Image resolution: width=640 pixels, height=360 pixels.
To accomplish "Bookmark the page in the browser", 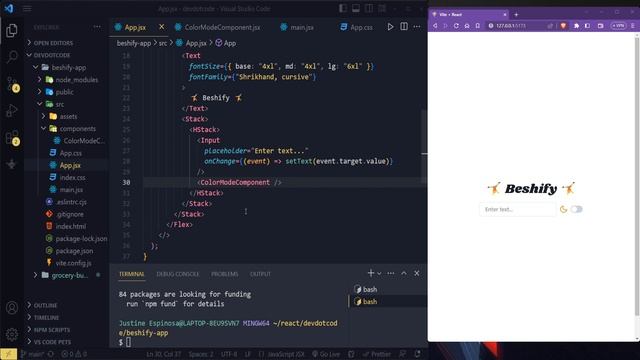I will tap(478, 26).
